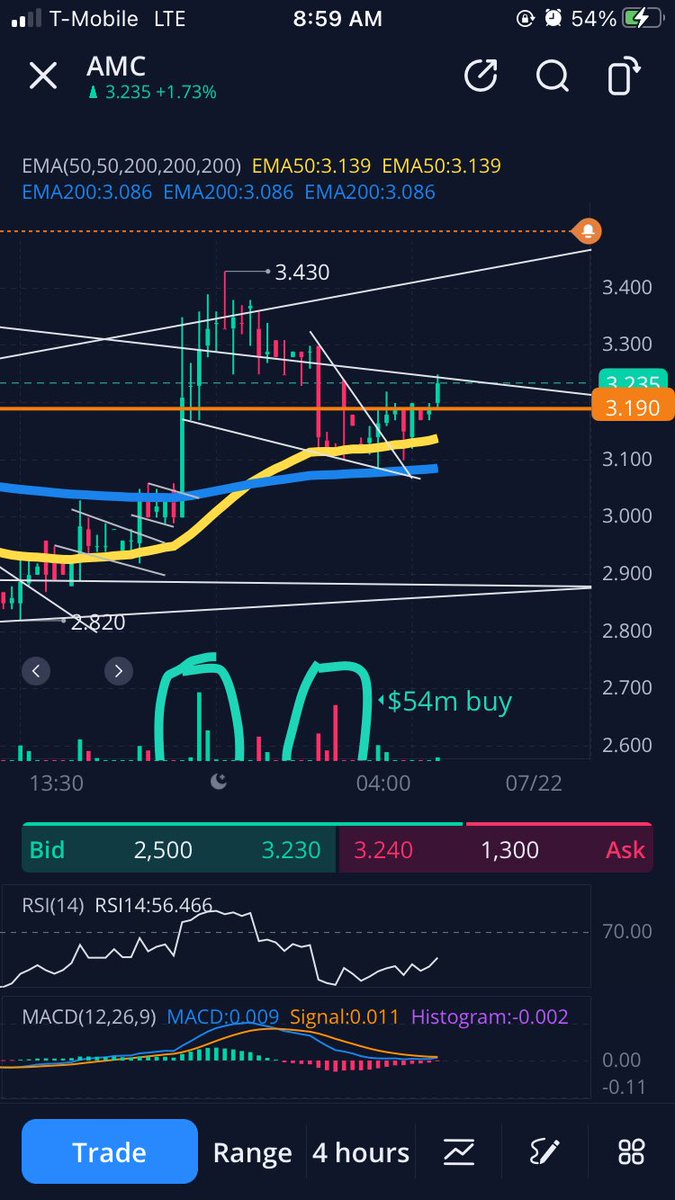This screenshot has width=675, height=1200.
Task: Tap the RSI(14) indicator label
Action: pyautogui.click(x=53, y=906)
